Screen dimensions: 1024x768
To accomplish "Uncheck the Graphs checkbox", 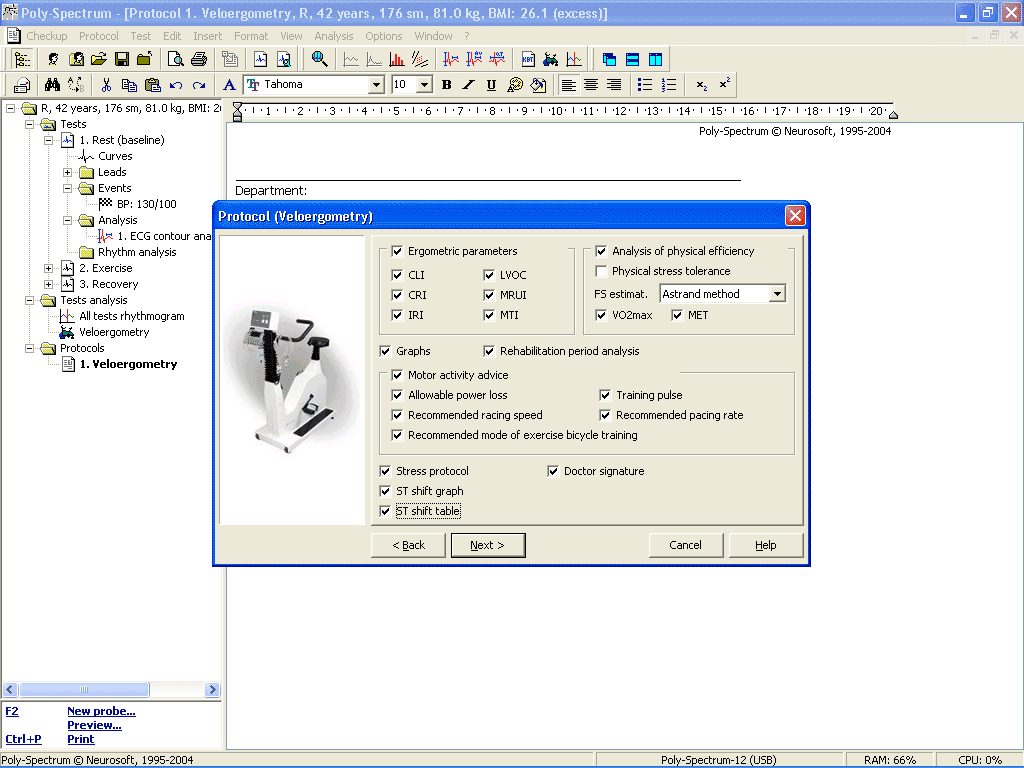I will click(x=385, y=351).
